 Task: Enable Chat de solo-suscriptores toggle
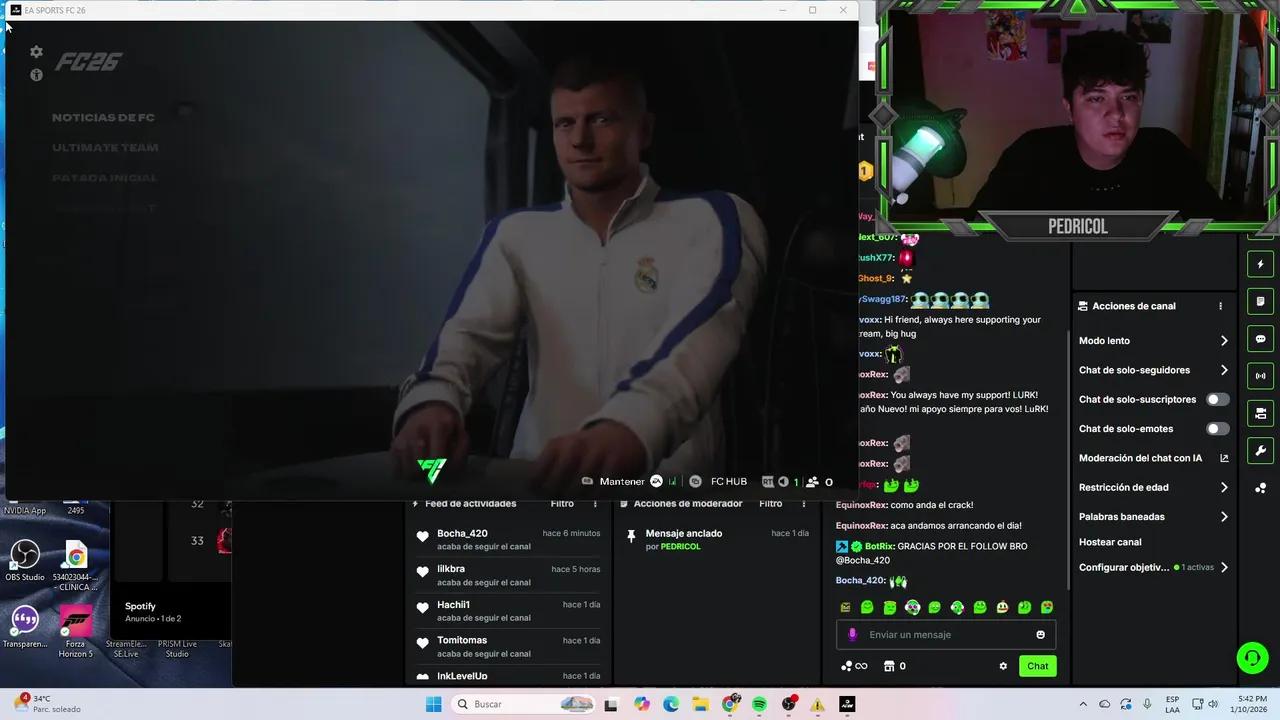(1216, 399)
